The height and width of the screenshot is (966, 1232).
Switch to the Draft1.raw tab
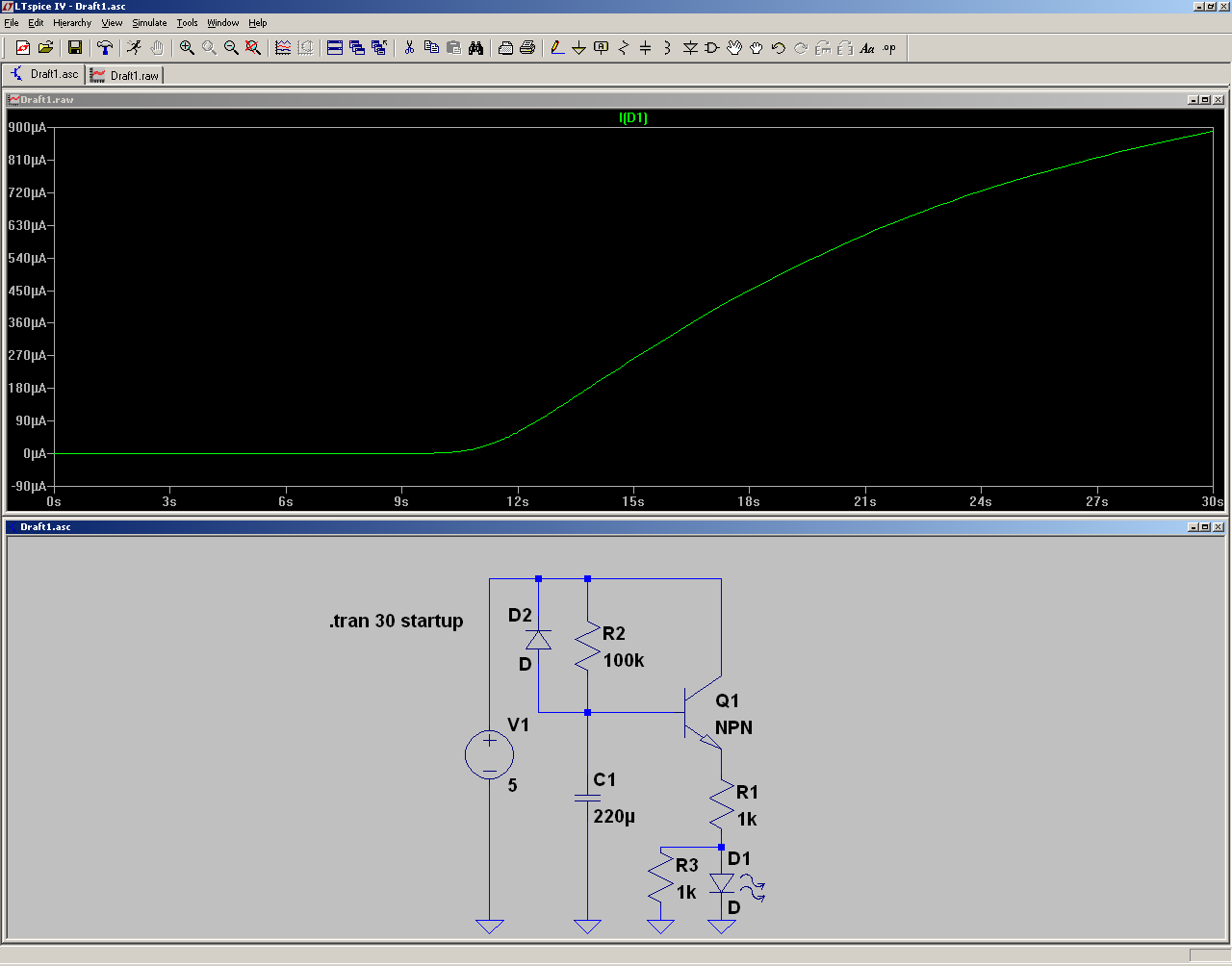tap(125, 75)
